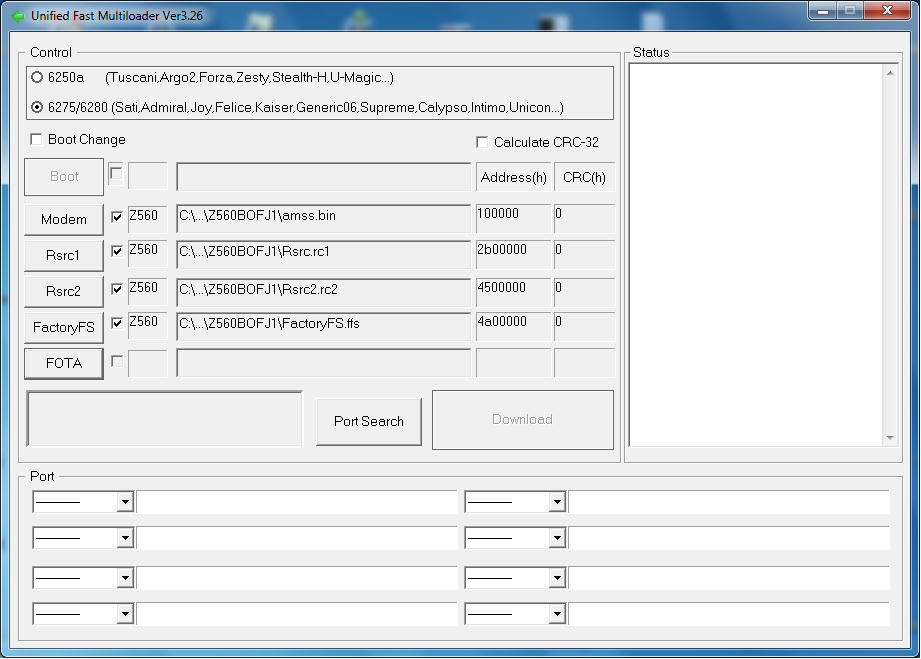921x659 pixels.
Task: Click Modem address field 100000
Action: coord(513,218)
